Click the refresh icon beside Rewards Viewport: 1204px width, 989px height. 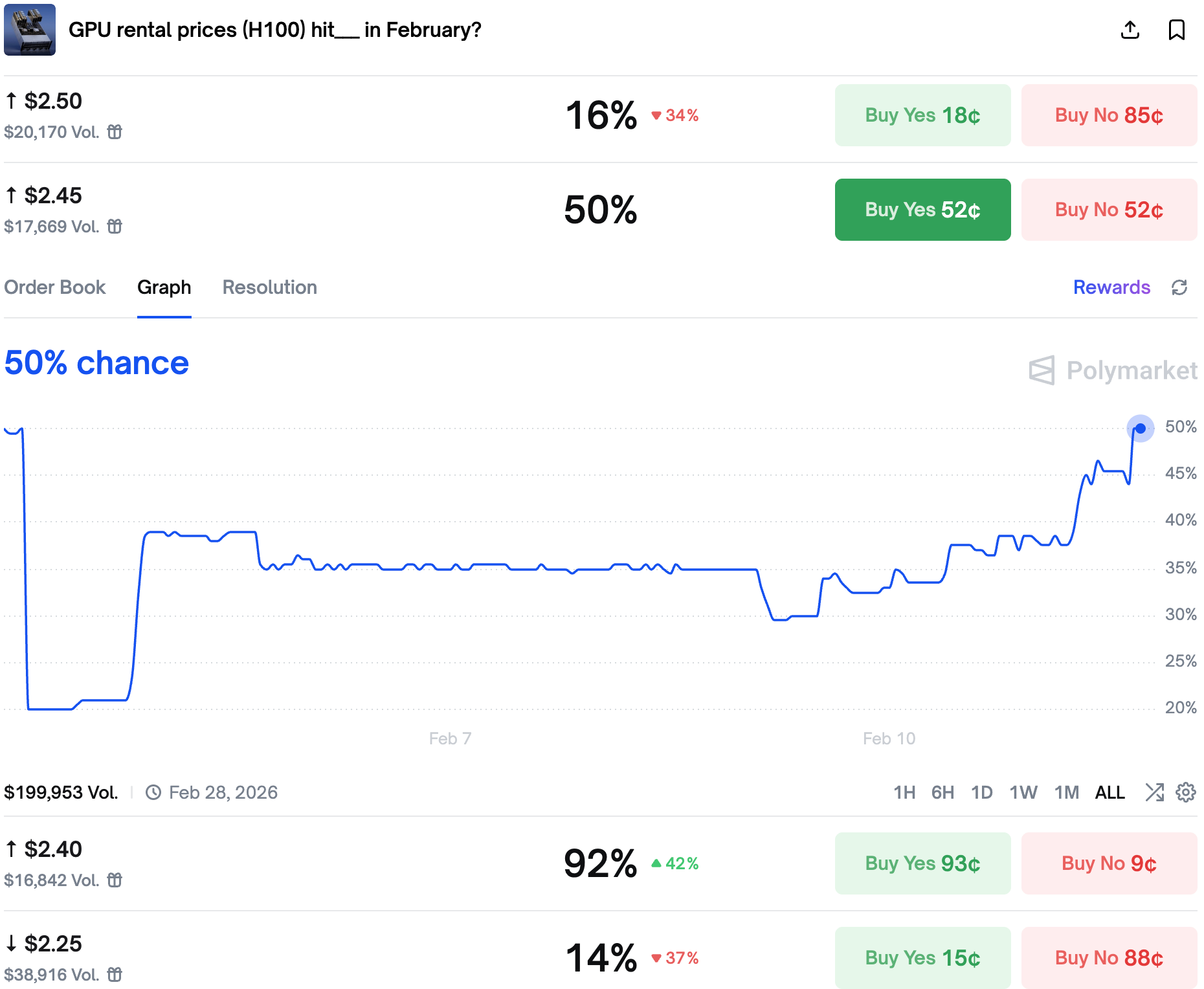pyautogui.click(x=1179, y=287)
